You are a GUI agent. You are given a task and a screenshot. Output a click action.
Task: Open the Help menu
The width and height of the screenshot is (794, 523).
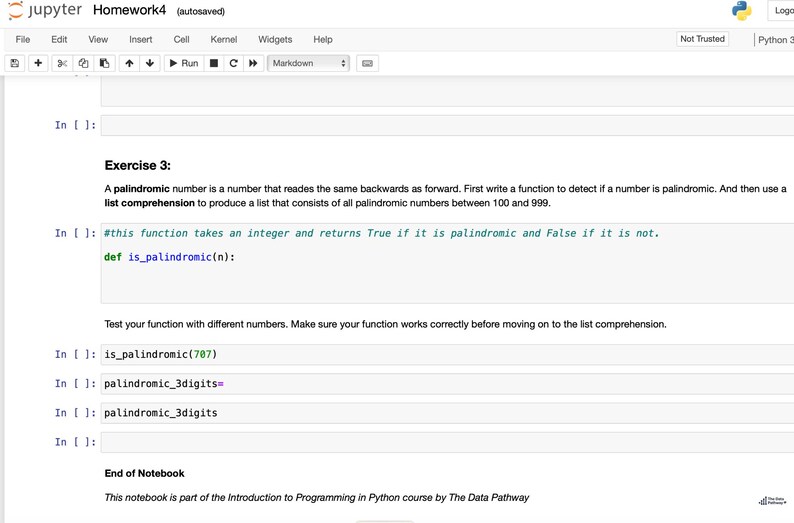(323, 39)
